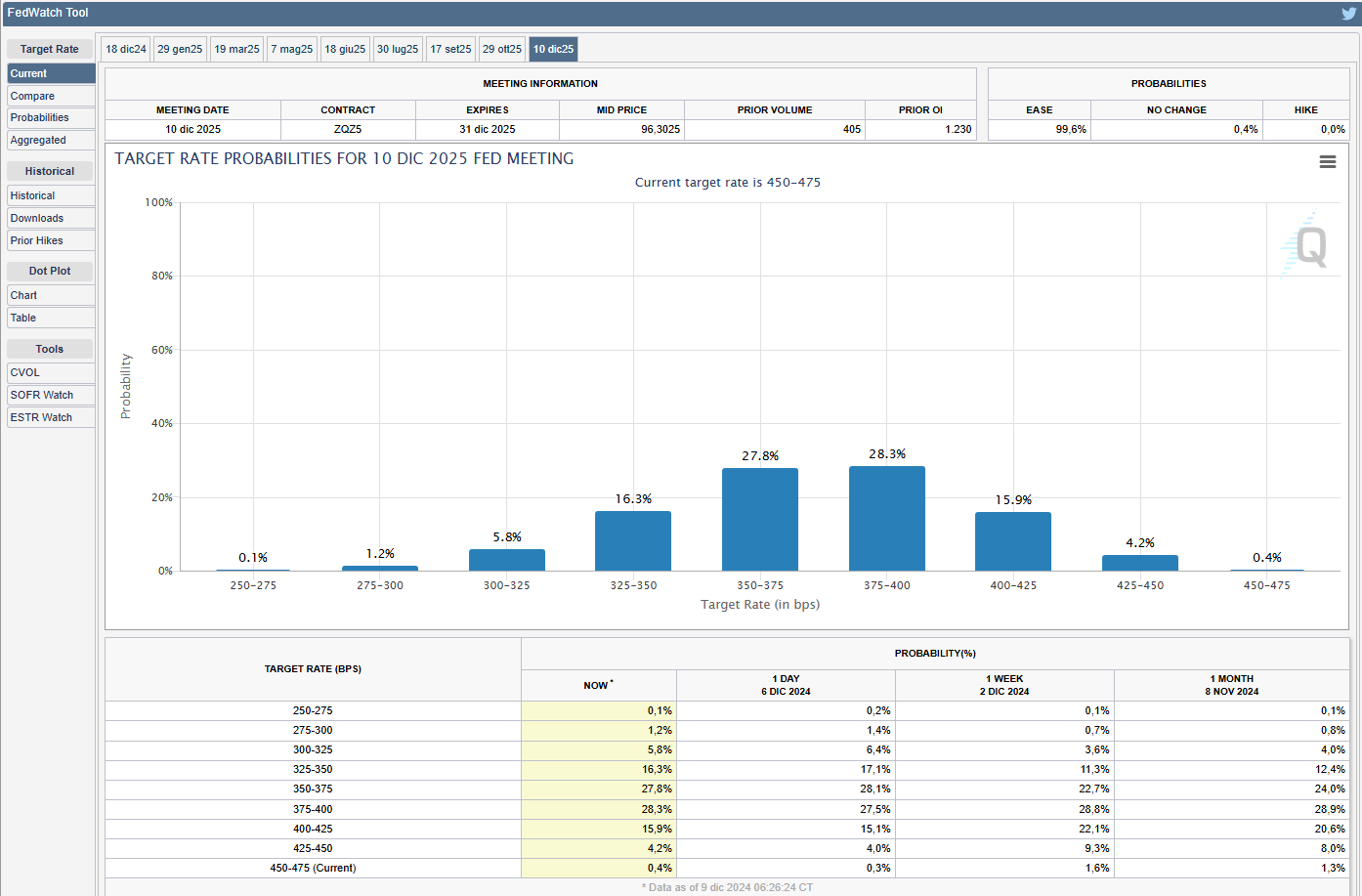Open the ESTR Watch tool

[51, 418]
